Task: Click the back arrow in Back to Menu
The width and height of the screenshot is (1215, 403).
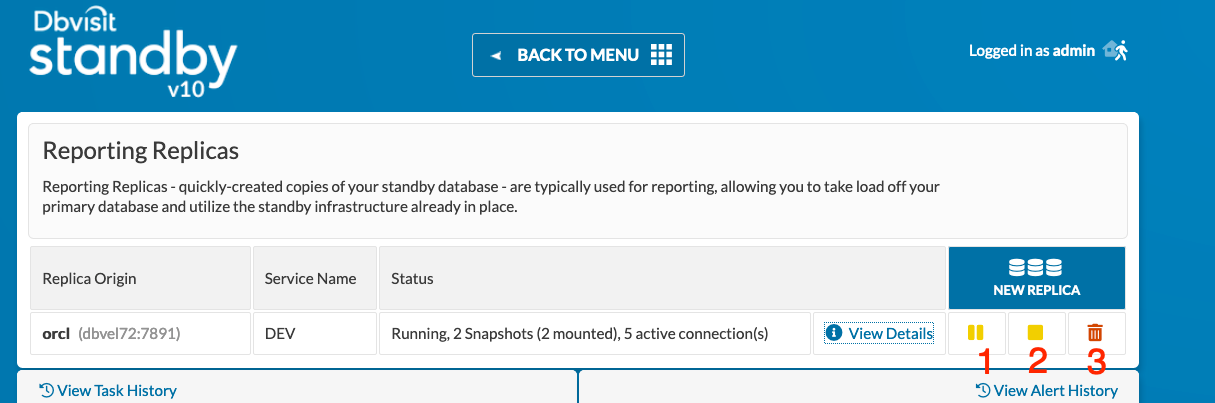Action: 495,56
